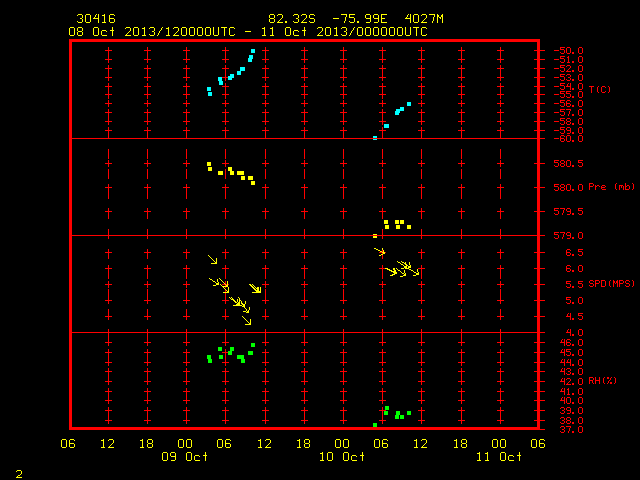Select the cyan temperature point on -60.0 line
640x480 pixels.
pyautogui.click(x=375, y=138)
